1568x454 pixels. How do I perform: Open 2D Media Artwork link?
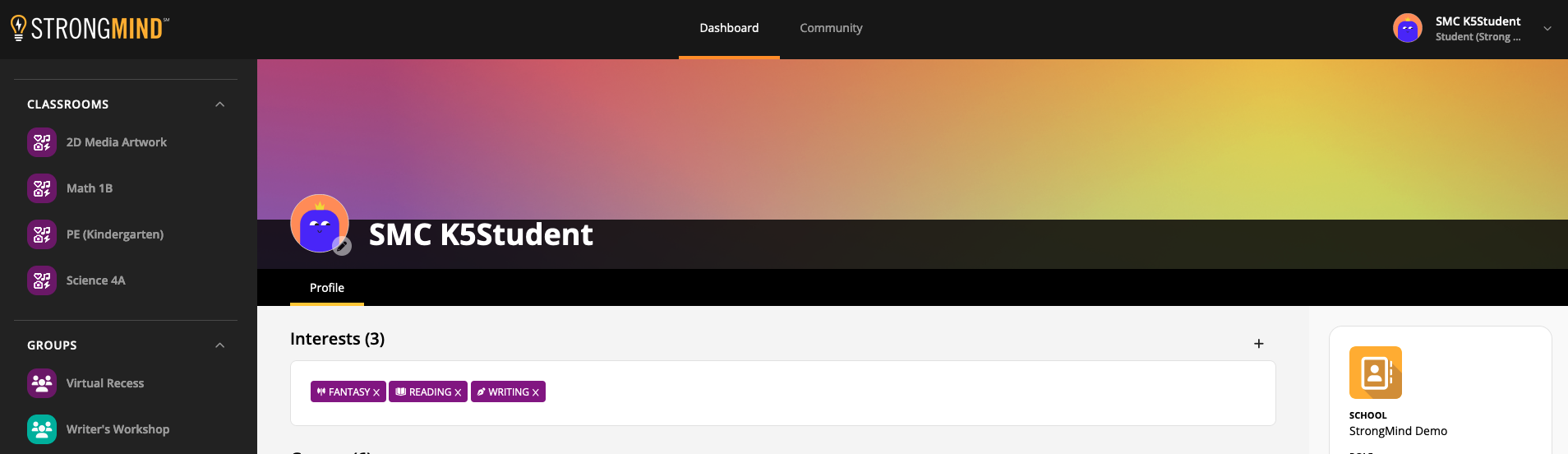(117, 142)
